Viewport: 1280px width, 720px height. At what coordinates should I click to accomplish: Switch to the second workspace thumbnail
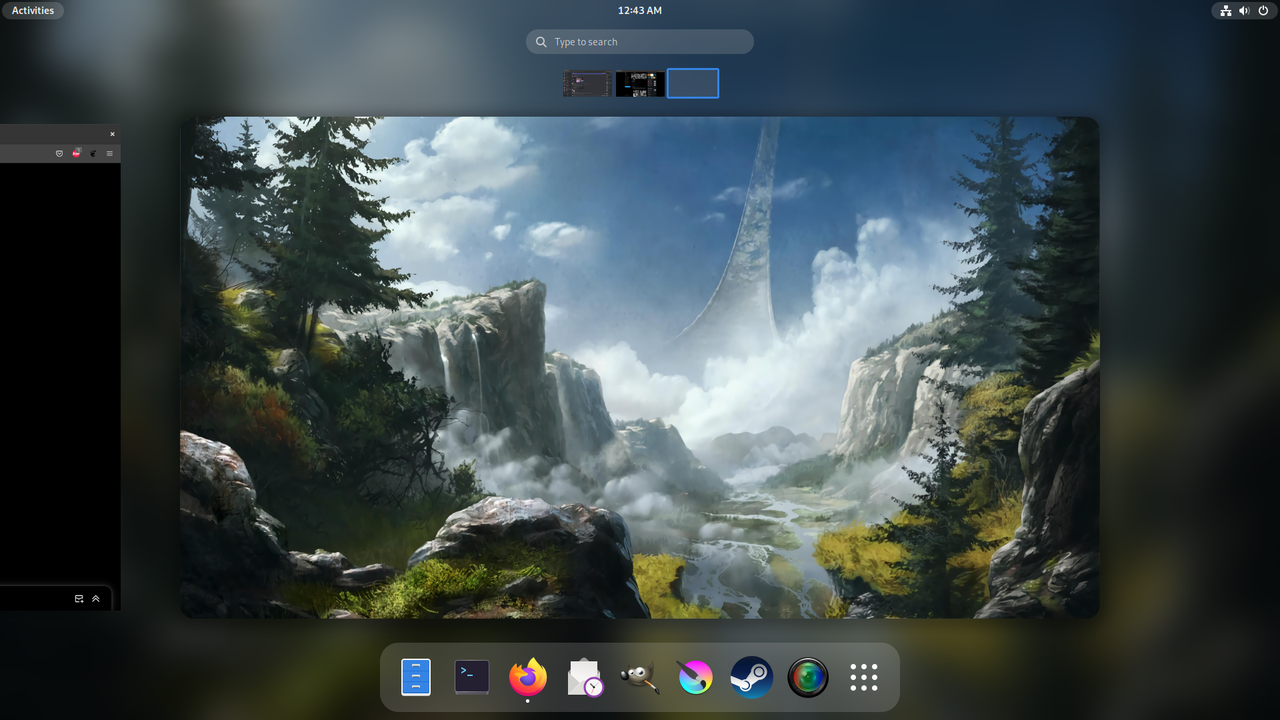640,83
